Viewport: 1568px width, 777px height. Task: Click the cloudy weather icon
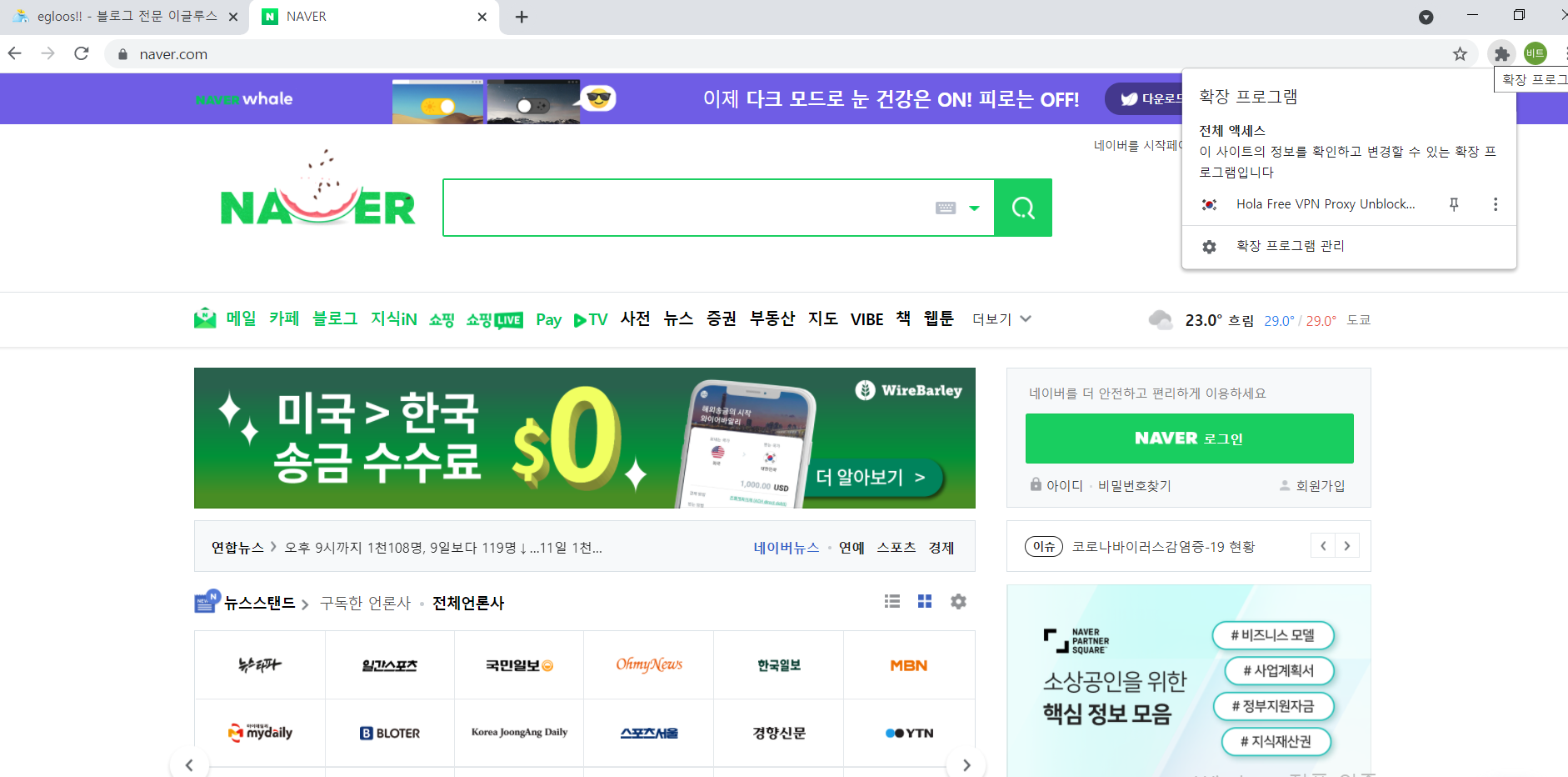1161,319
